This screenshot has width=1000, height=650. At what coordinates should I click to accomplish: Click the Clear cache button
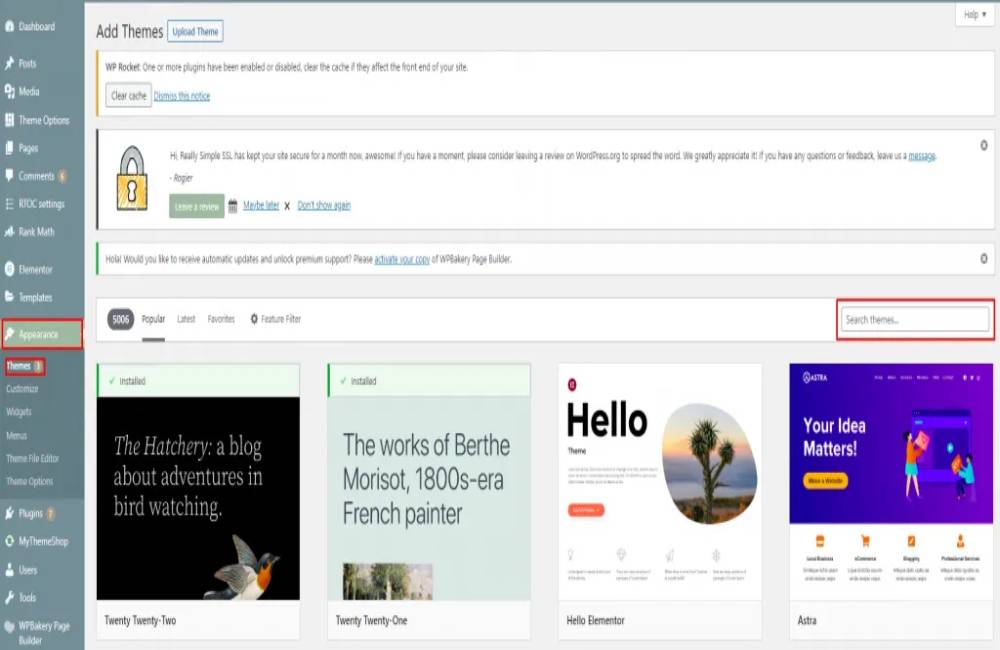(x=128, y=96)
